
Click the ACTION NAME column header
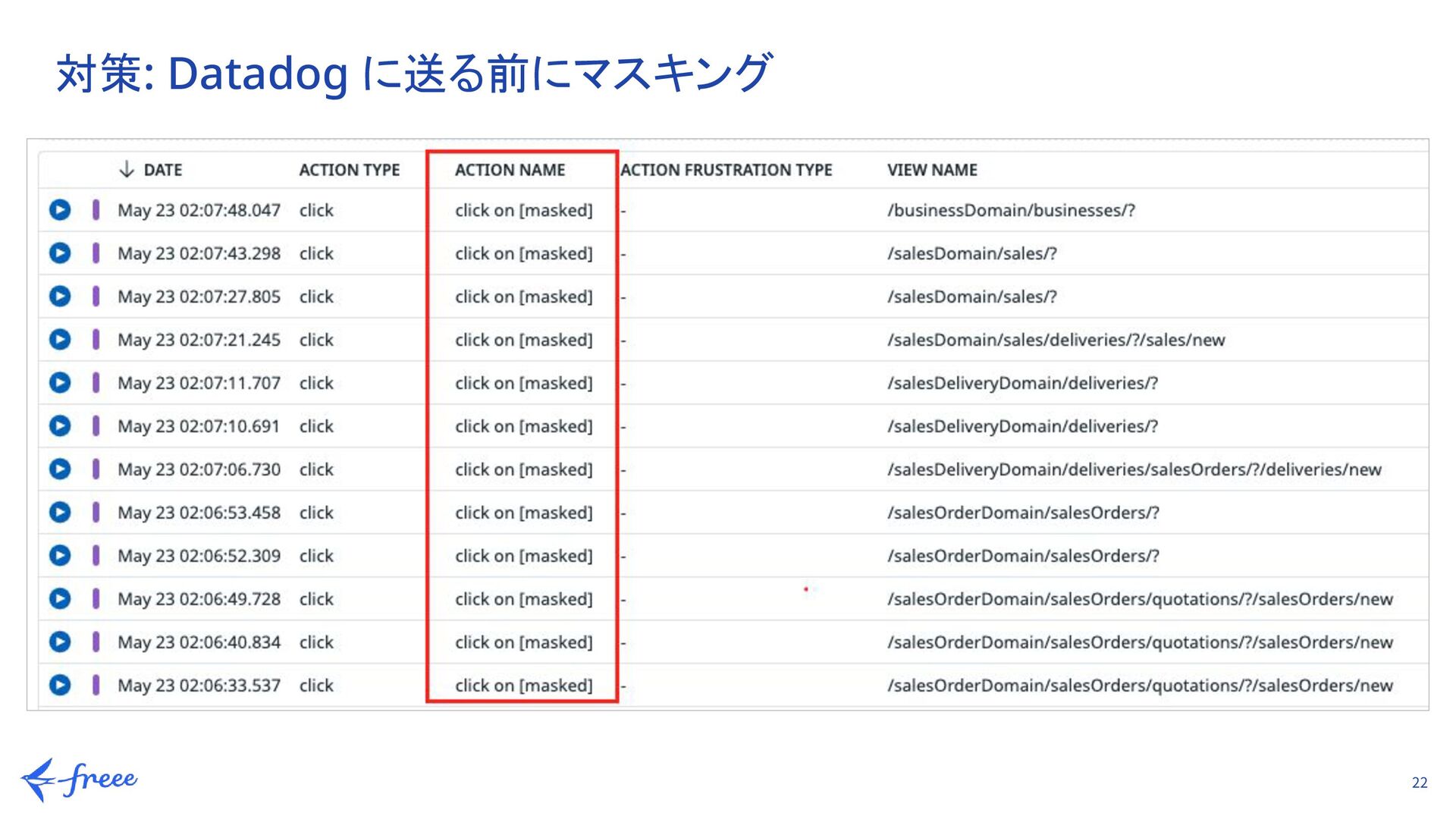[x=510, y=170]
